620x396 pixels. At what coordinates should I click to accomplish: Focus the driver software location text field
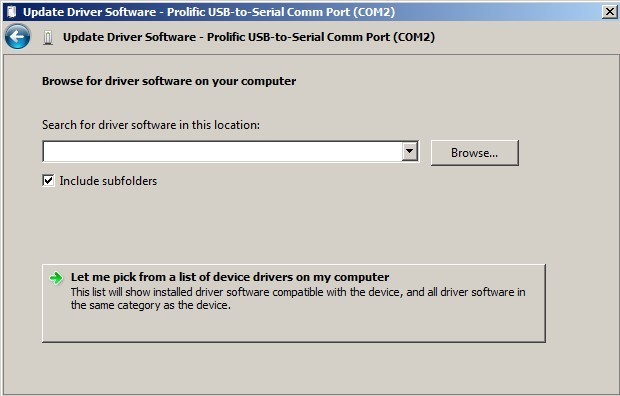222,152
